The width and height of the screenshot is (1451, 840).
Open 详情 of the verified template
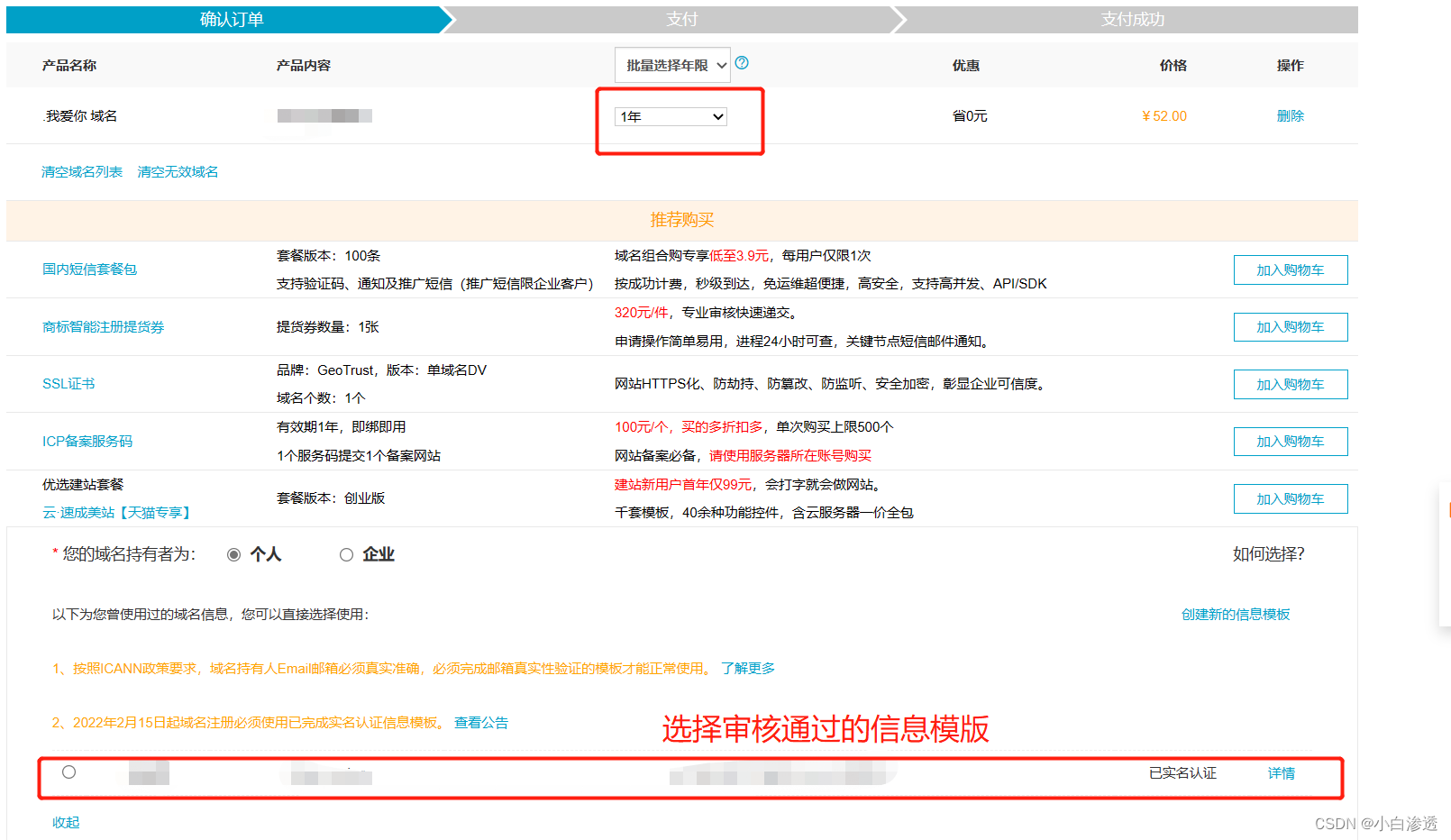(1281, 772)
